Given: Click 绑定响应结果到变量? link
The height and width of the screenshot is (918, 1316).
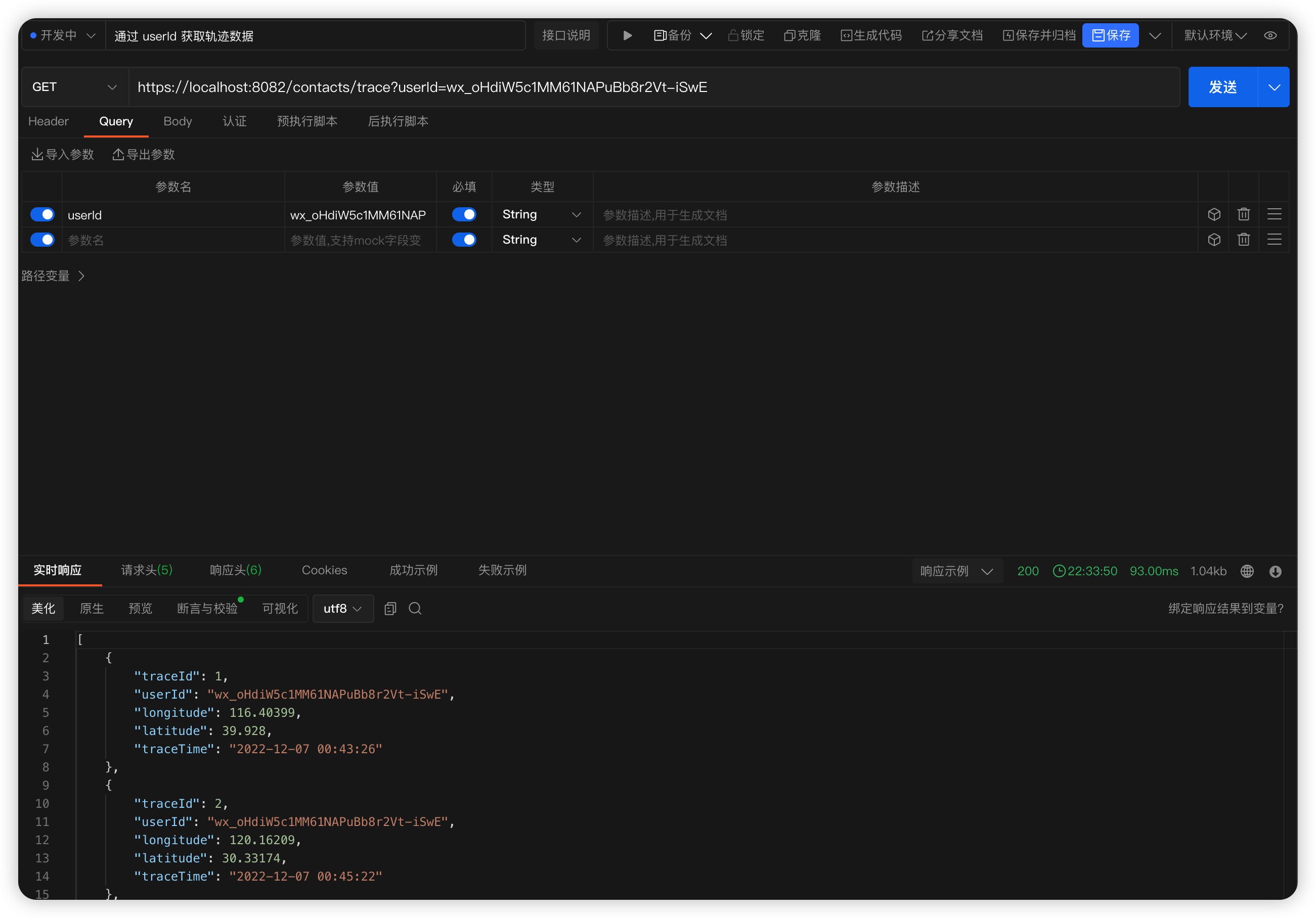Looking at the screenshot, I should click(1226, 609).
